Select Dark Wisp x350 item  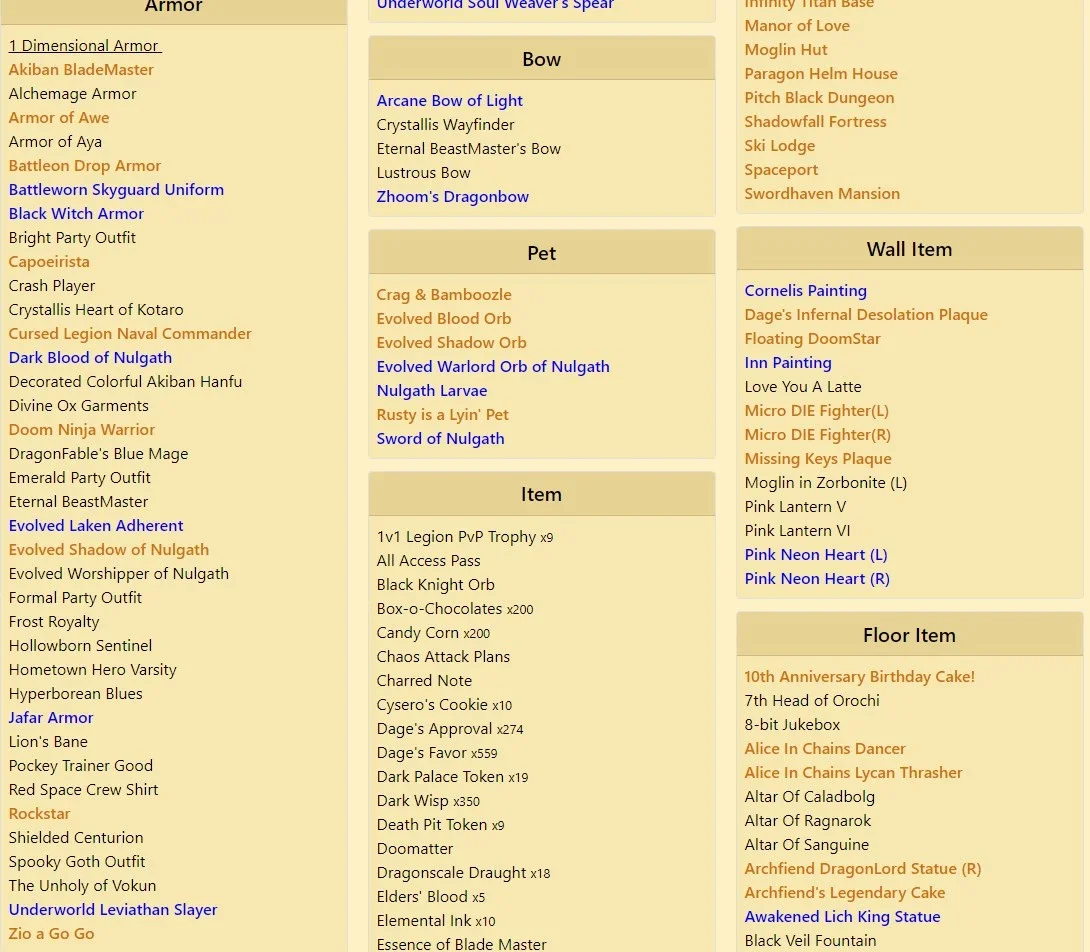[428, 801]
